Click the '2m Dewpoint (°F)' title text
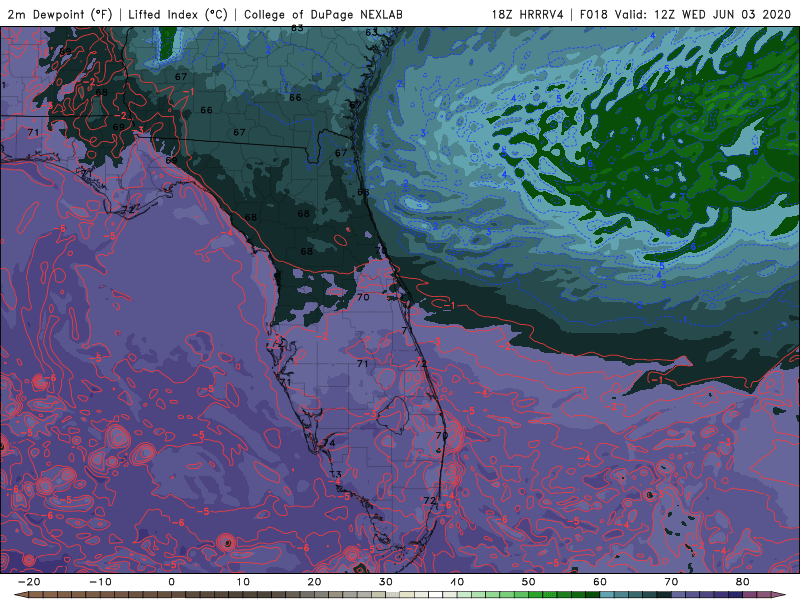Viewport: 800px width, 600px height. point(60,14)
